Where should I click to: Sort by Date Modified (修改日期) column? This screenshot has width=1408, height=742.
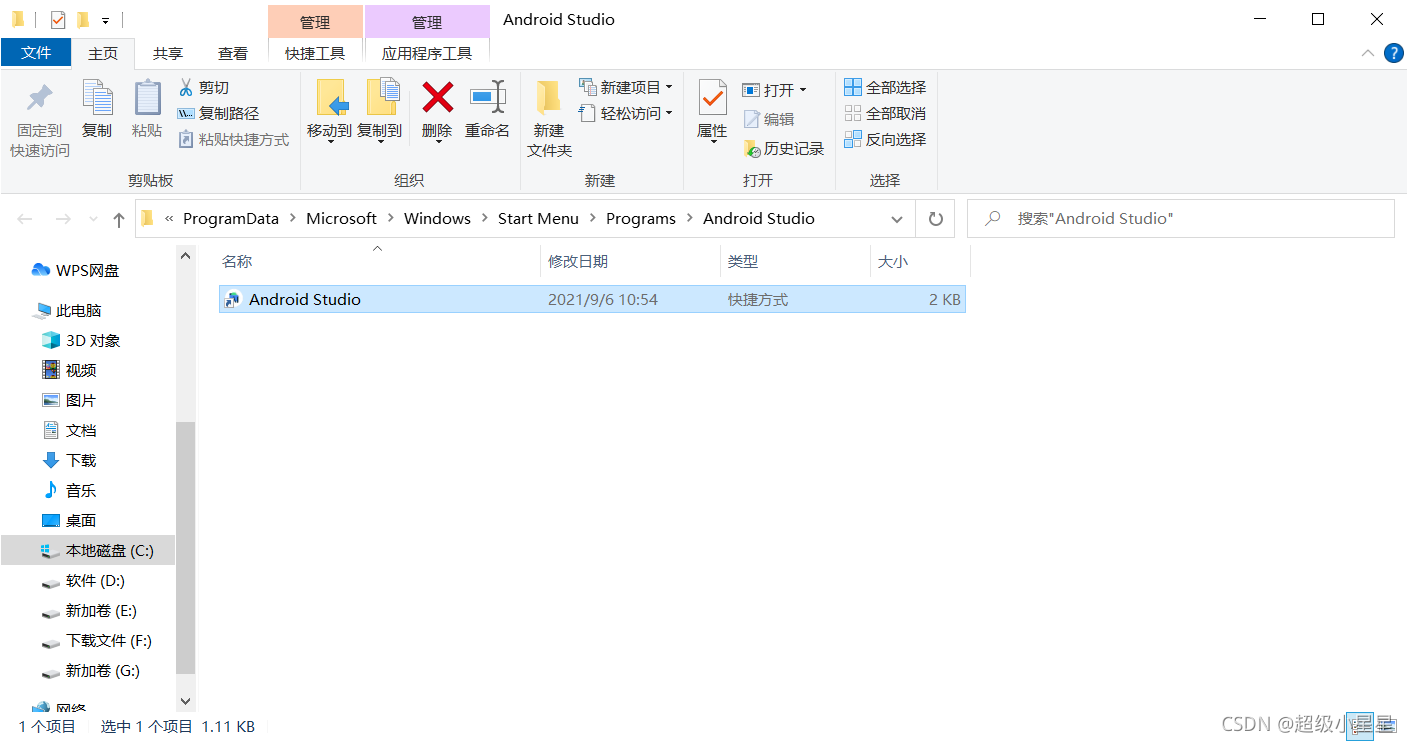pos(630,261)
